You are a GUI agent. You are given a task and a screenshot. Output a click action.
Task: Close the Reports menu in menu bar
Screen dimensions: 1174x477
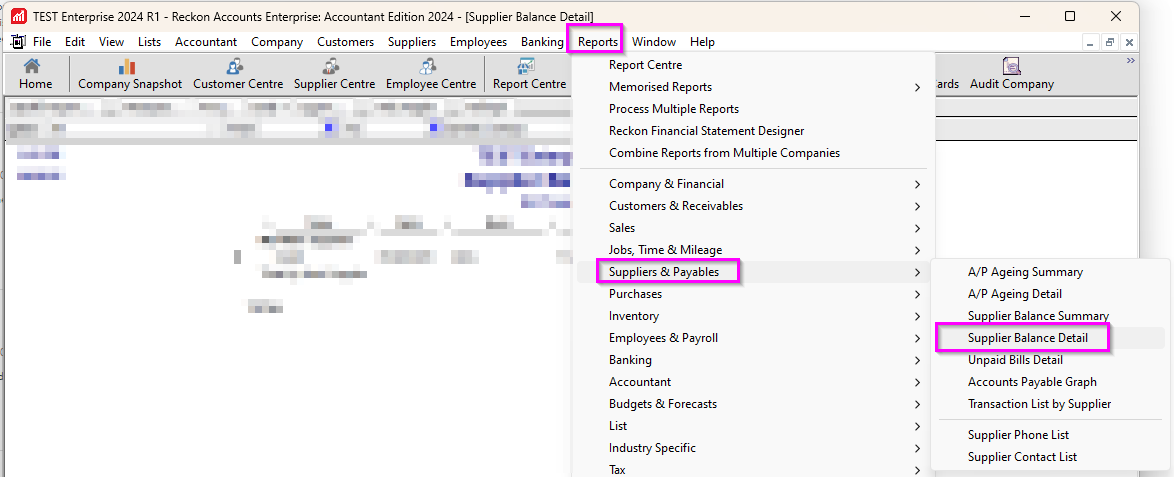click(597, 42)
